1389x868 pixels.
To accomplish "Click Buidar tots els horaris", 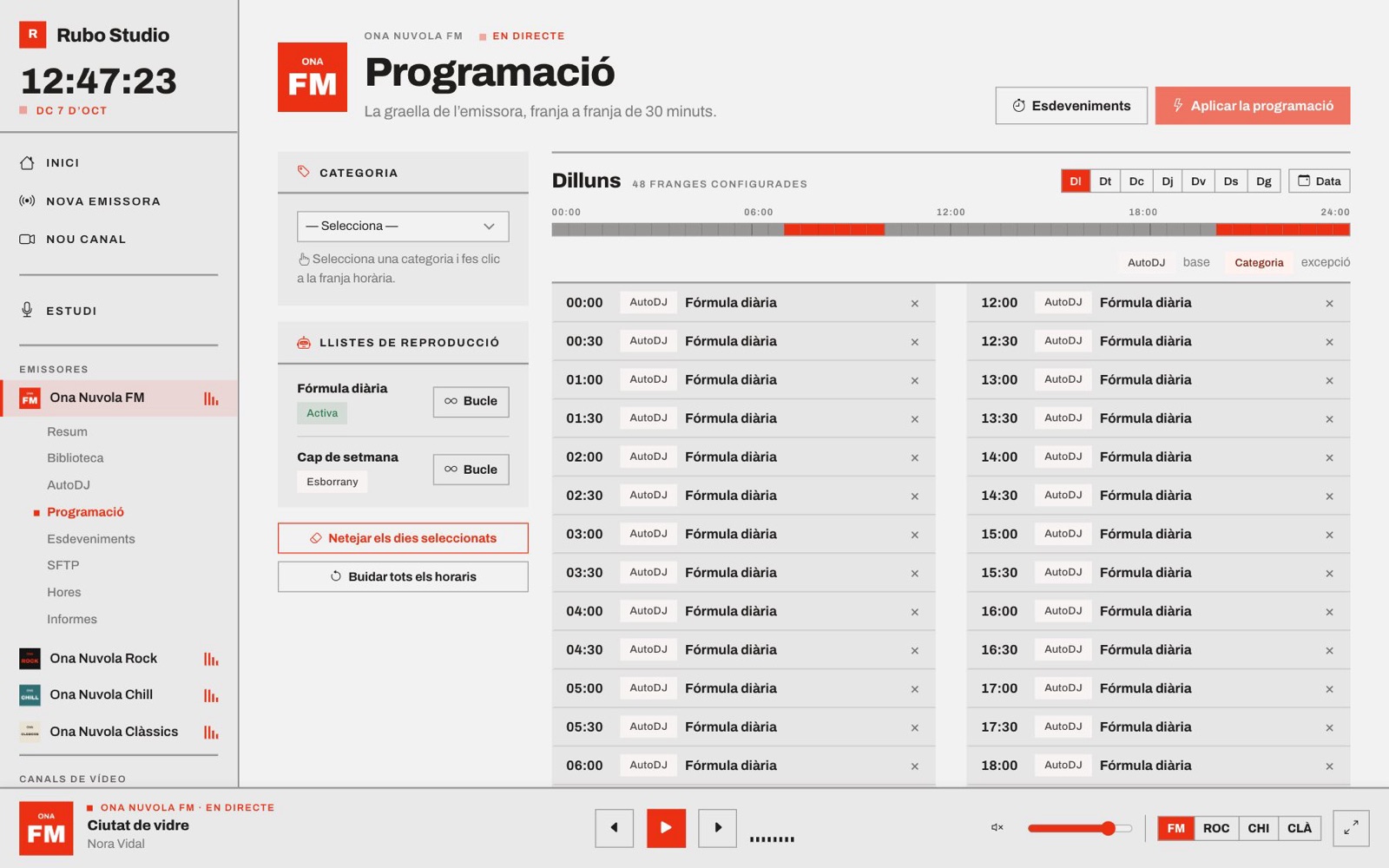I will pos(403,577).
